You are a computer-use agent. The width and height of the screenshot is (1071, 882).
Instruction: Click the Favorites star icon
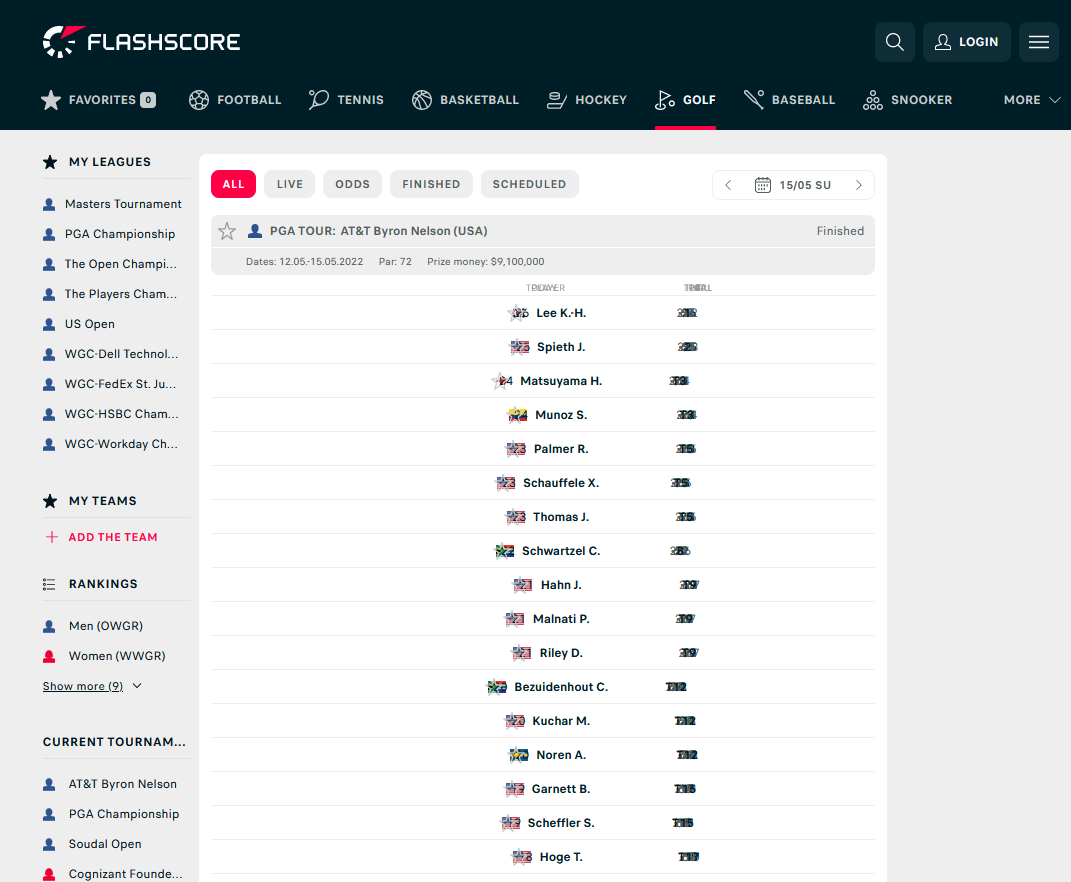[x=51, y=100]
